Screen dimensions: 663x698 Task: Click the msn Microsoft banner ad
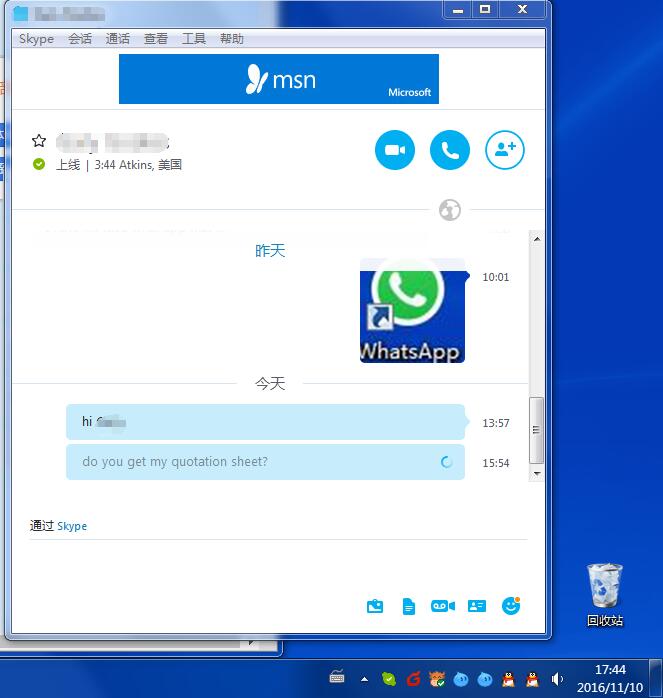tap(279, 79)
